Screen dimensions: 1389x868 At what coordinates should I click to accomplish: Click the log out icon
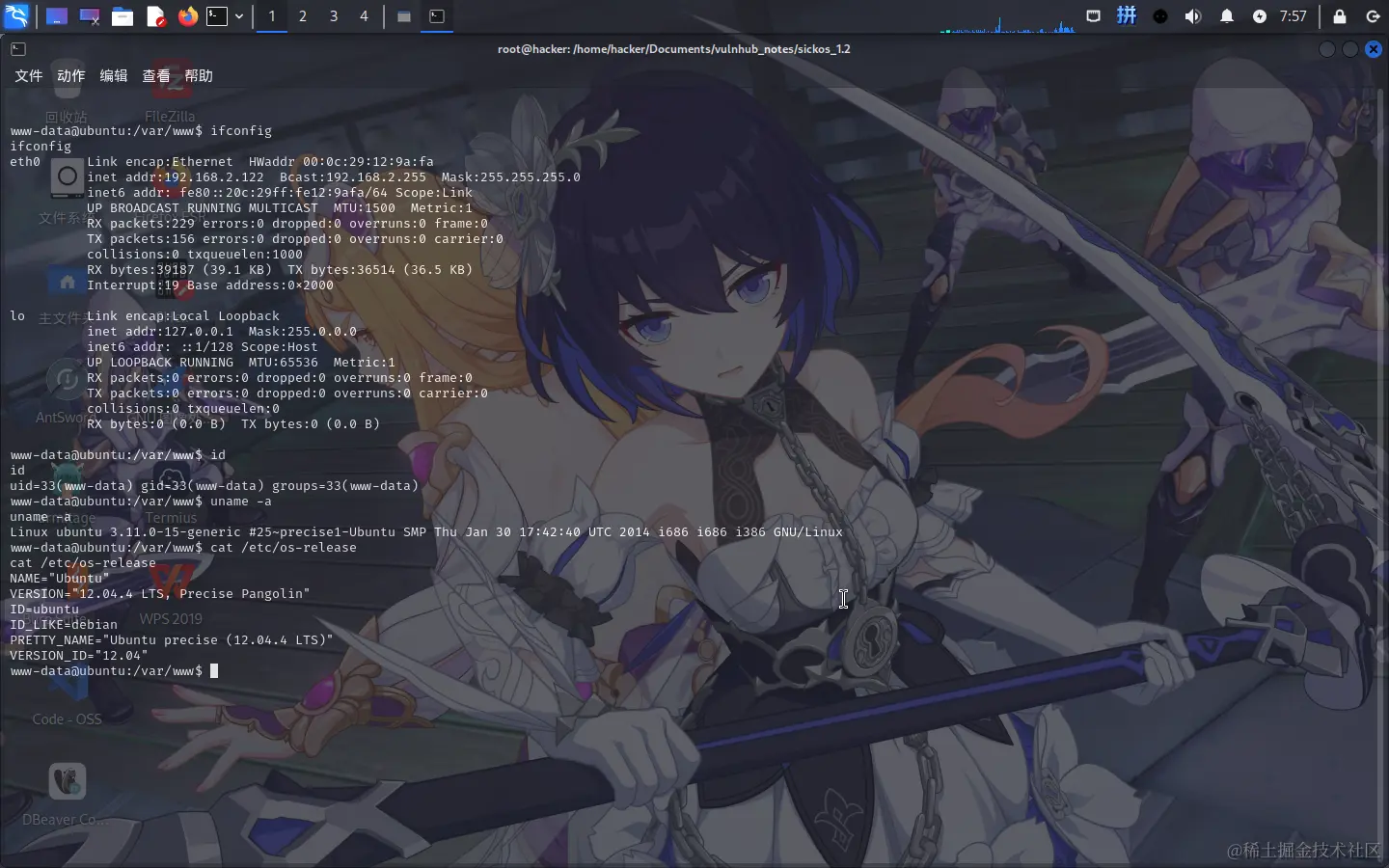click(1374, 16)
